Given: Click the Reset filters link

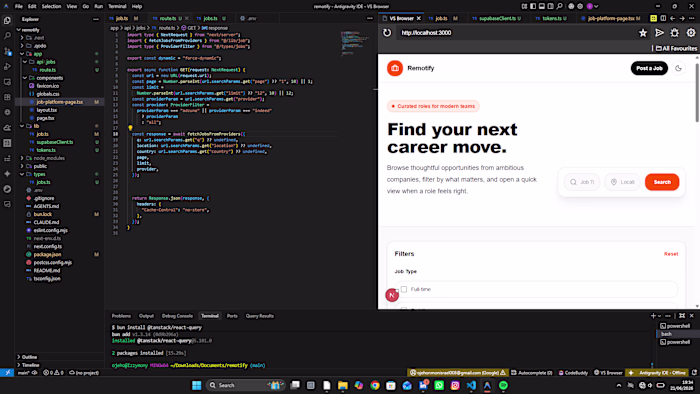Looking at the screenshot, I should pyautogui.click(x=671, y=254).
